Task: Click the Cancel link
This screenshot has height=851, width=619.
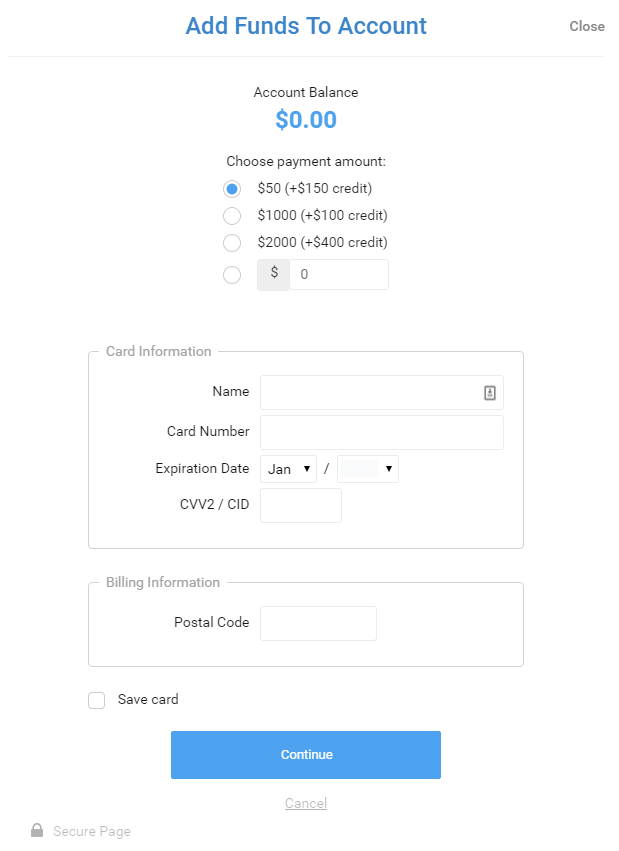Action: point(306,803)
